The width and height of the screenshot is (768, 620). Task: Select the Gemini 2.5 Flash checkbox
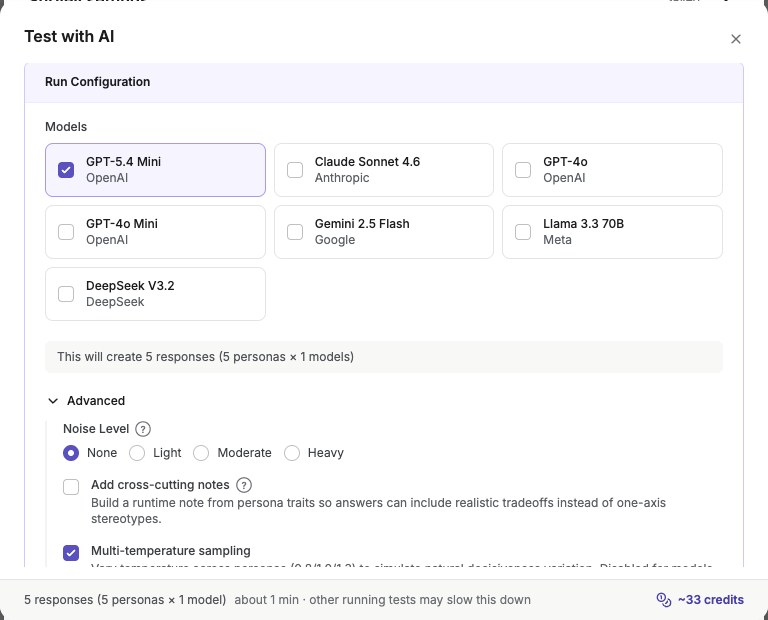(x=295, y=232)
